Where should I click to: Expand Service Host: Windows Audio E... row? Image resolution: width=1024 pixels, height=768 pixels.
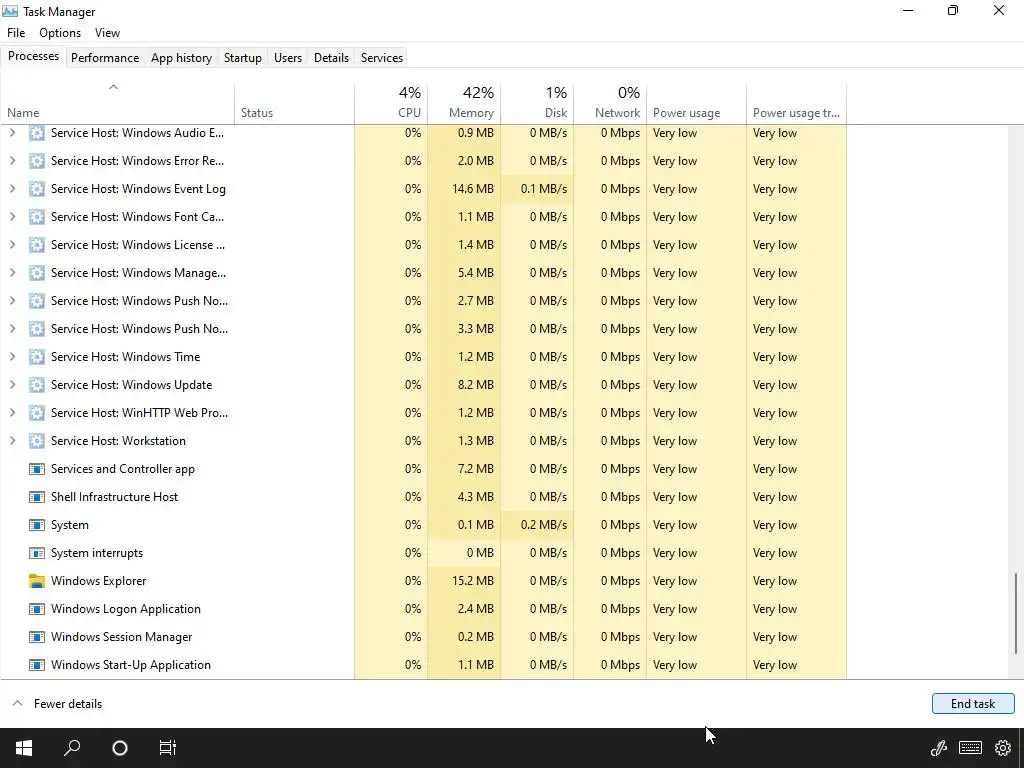point(12,133)
